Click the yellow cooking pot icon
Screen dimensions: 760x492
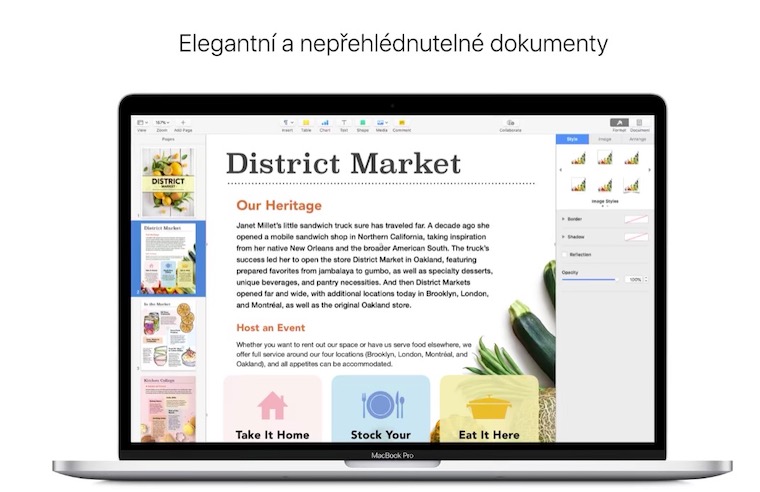tap(489, 407)
